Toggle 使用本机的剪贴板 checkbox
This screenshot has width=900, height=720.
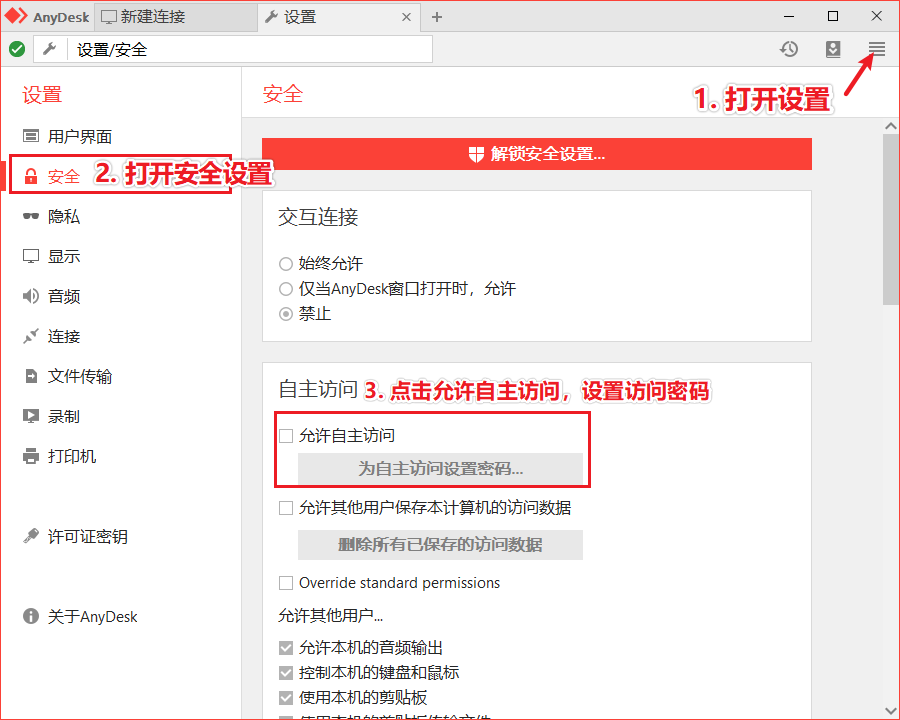(286, 698)
